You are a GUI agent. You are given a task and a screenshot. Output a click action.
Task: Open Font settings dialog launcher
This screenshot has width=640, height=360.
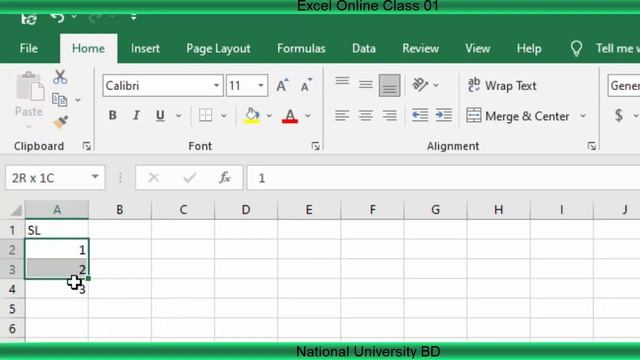point(315,146)
